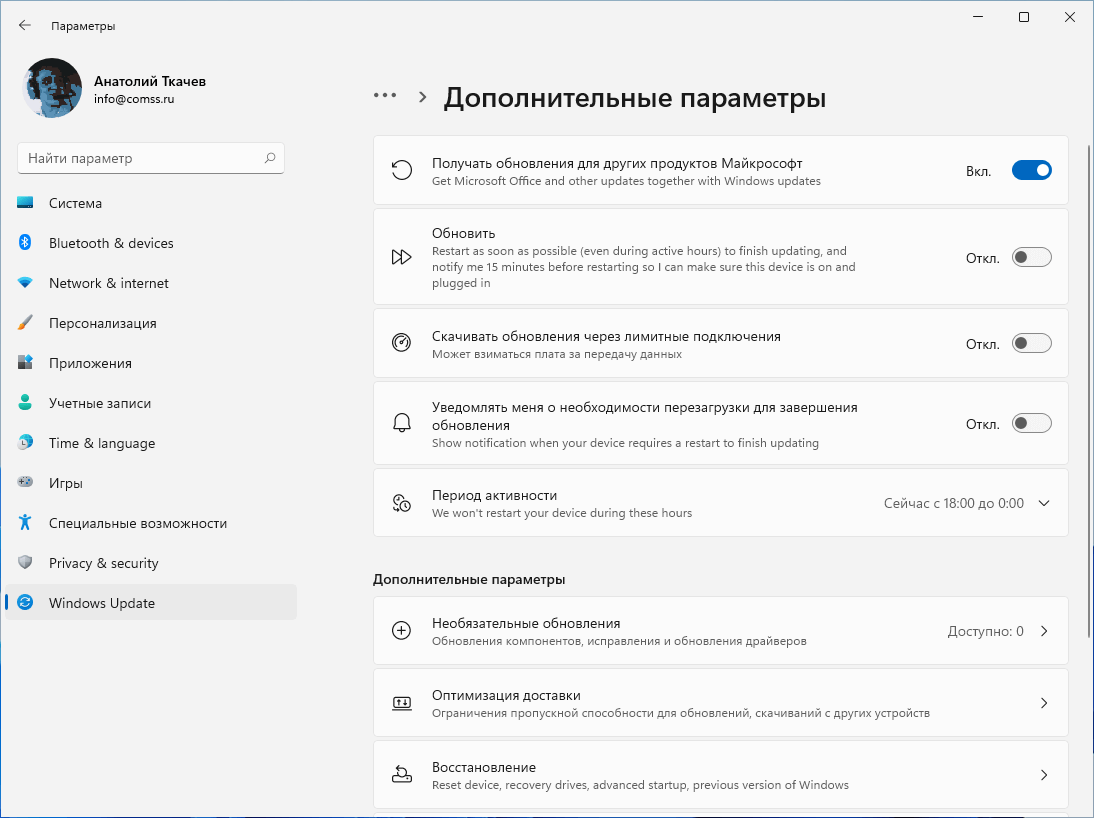
Task: Disable updates for other Microsoft products toggle
Action: coord(1031,171)
